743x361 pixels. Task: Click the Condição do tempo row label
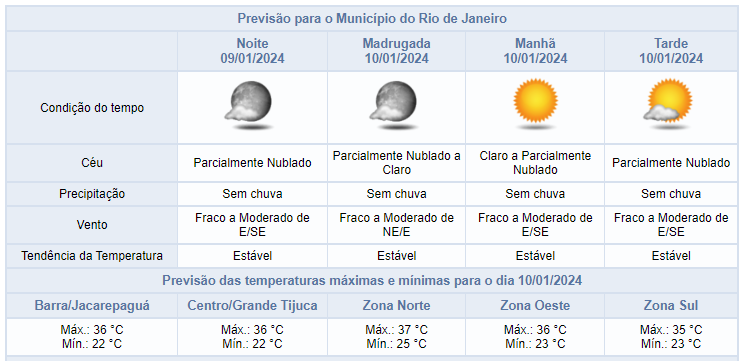(92, 108)
